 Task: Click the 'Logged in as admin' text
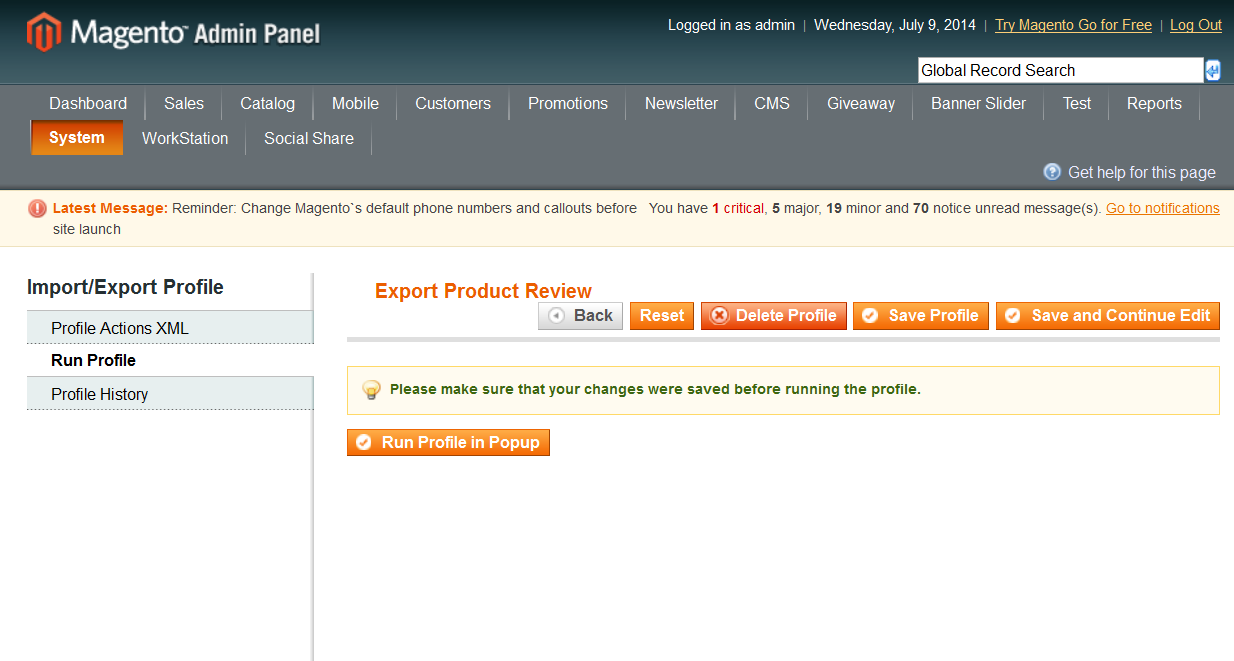(731, 25)
